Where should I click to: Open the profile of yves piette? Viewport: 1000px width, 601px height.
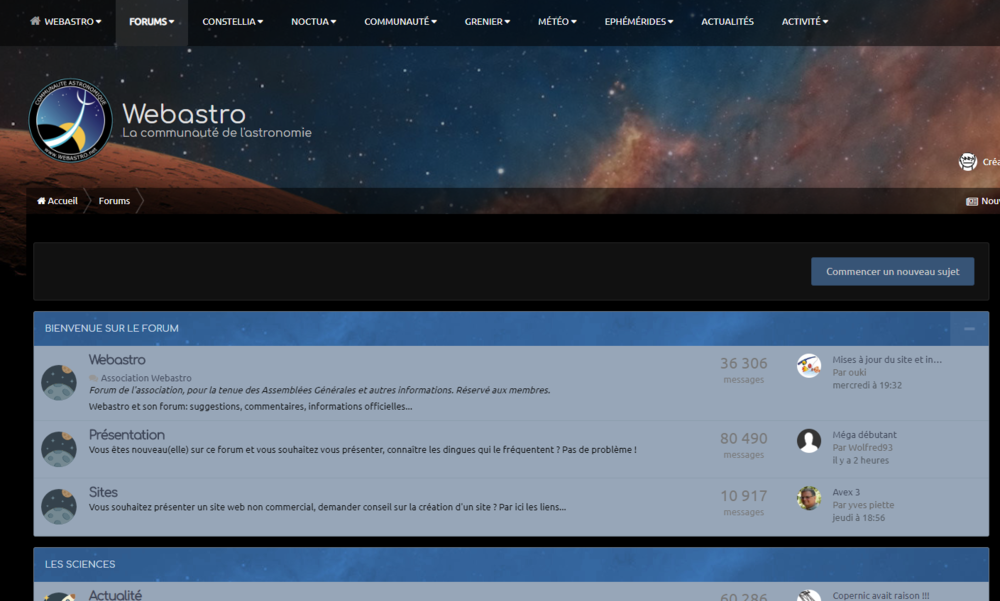(871, 505)
